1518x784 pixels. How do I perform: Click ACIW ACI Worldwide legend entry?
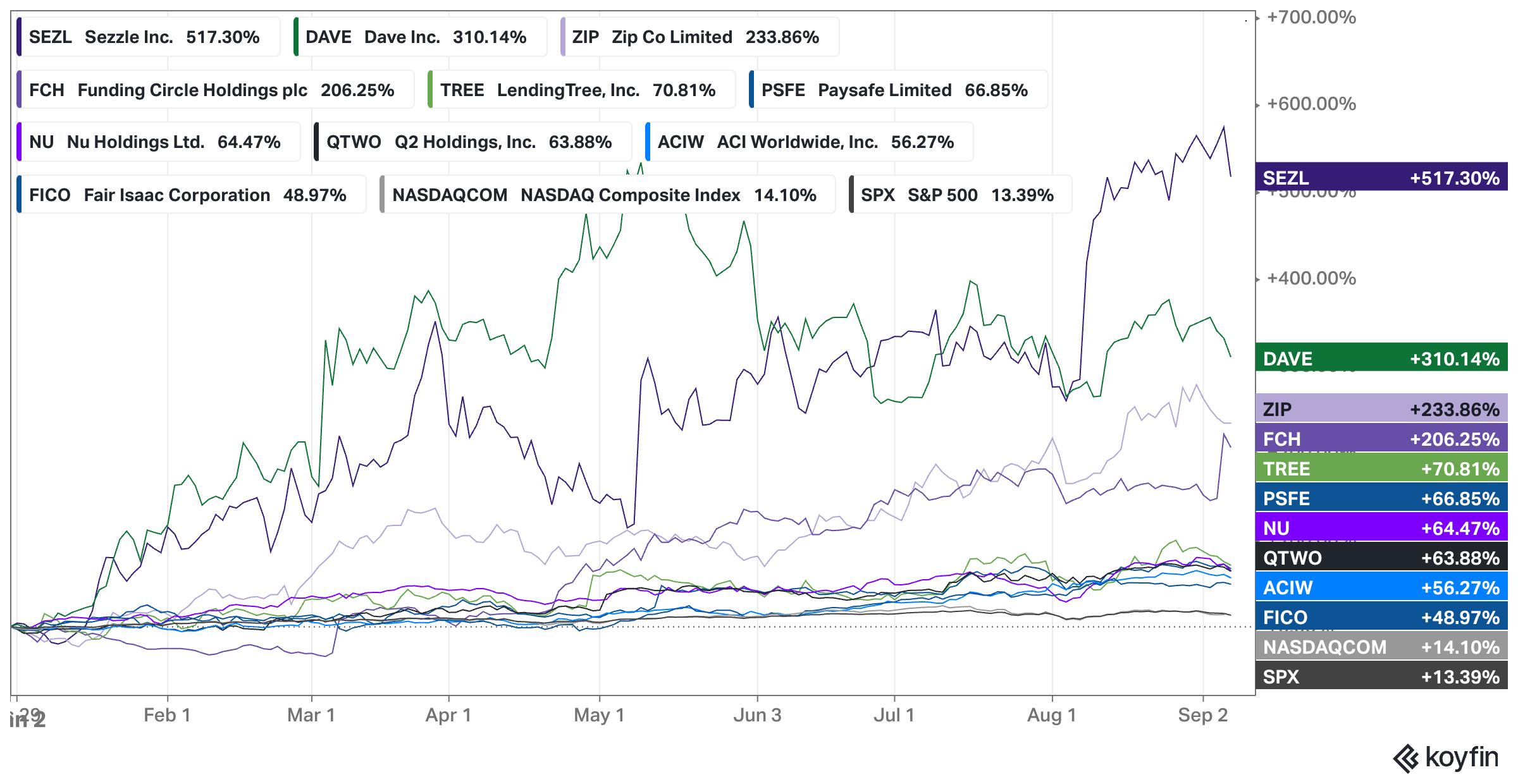click(809, 142)
